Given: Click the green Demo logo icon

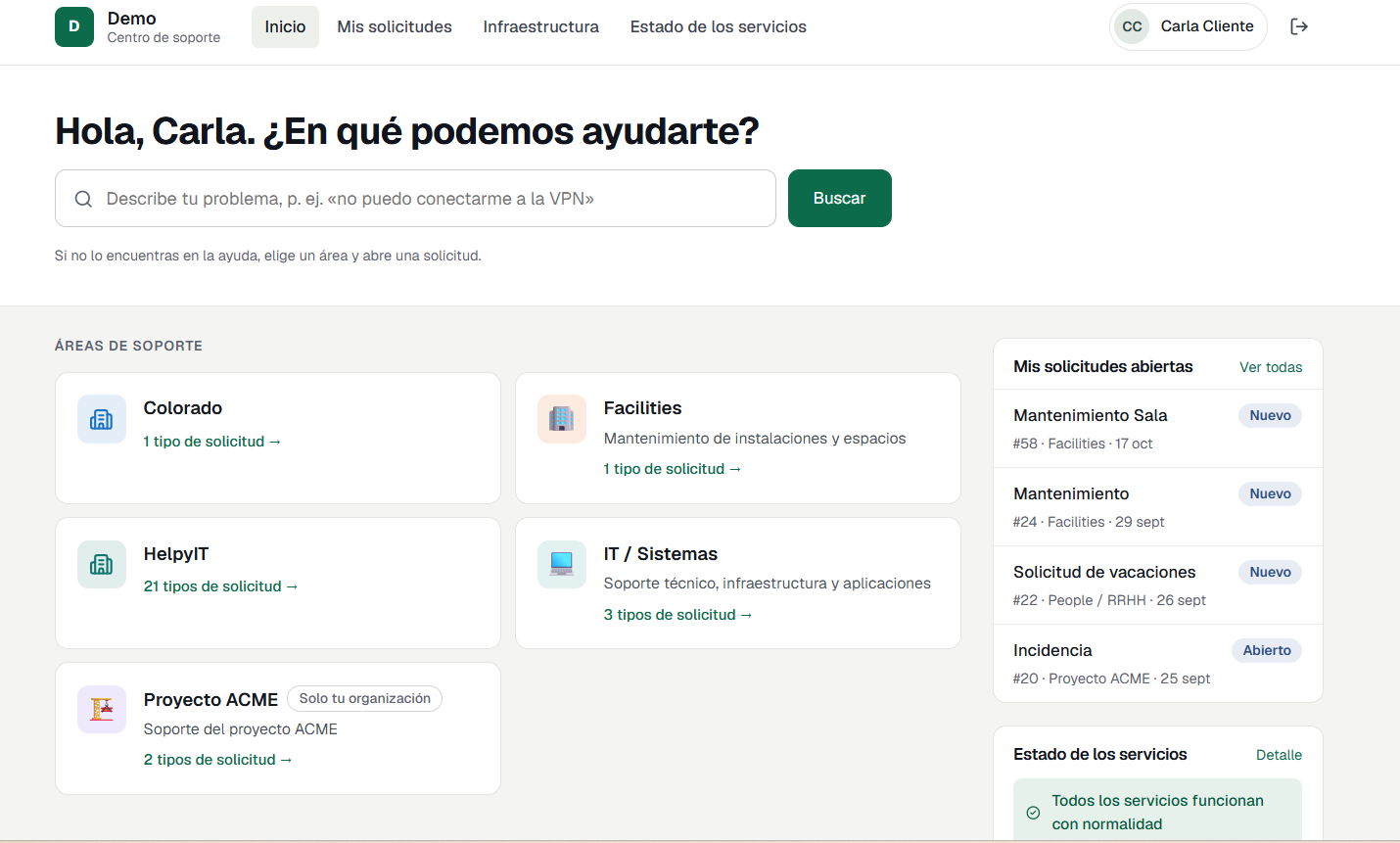Looking at the screenshot, I should click(x=74, y=27).
